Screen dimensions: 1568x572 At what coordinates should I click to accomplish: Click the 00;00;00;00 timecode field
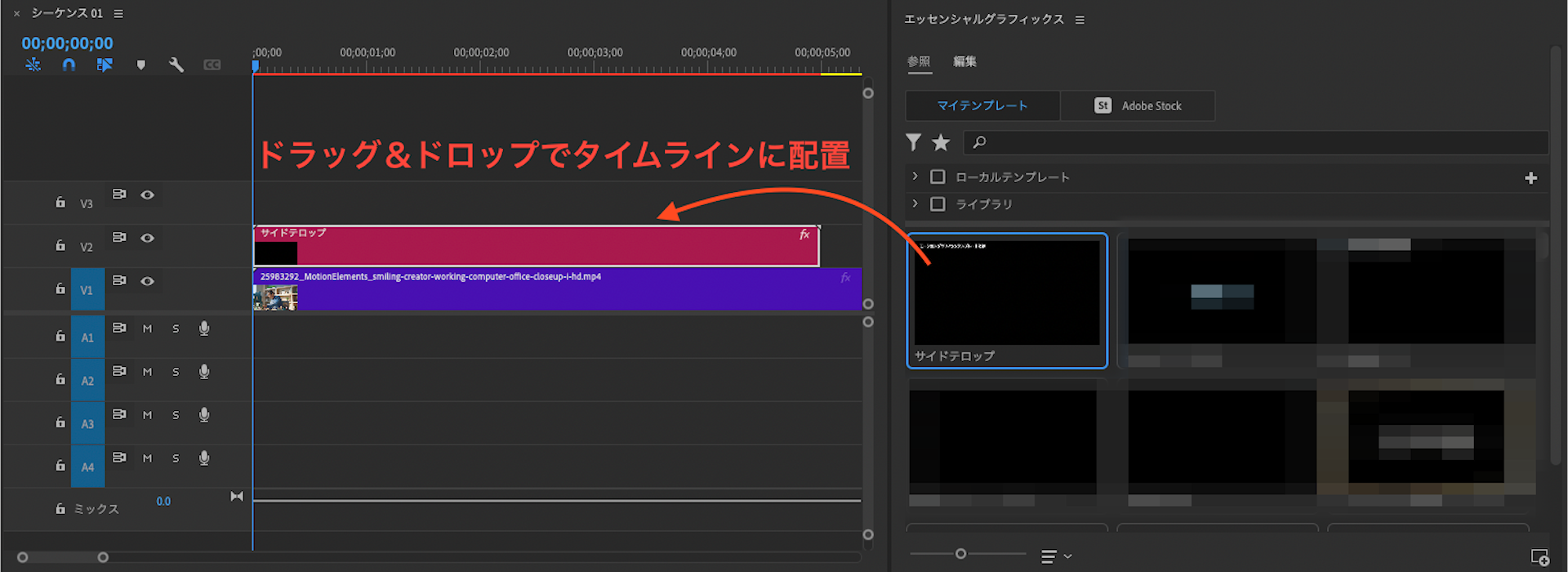[x=67, y=43]
